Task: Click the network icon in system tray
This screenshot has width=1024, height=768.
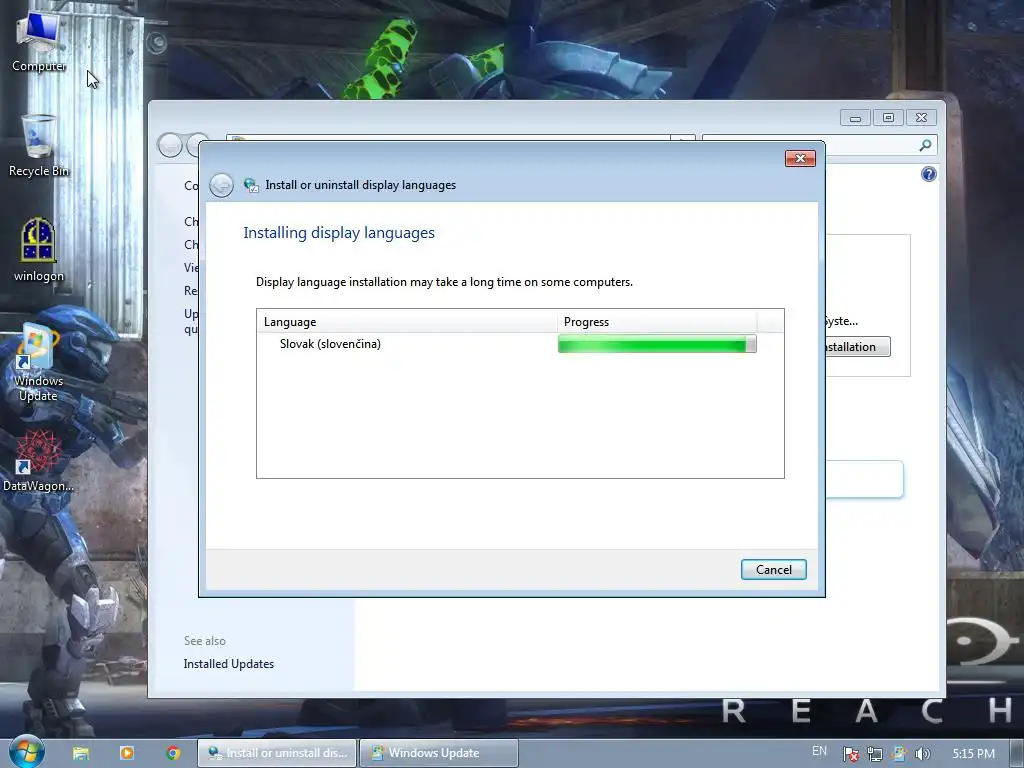Action: pyautogui.click(x=874, y=754)
